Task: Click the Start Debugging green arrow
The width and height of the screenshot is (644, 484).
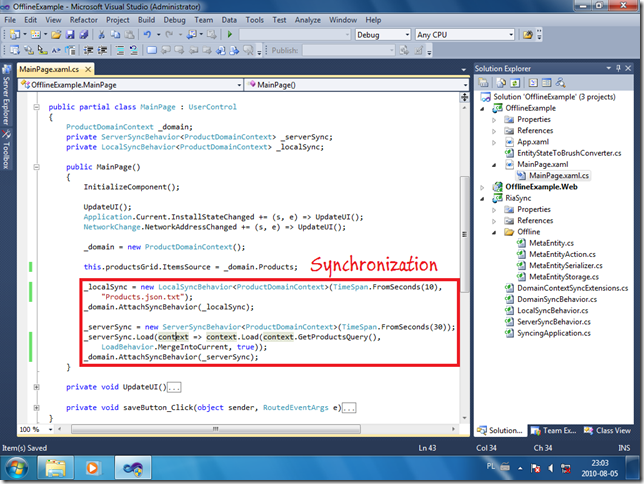Action: pyautogui.click(x=230, y=35)
